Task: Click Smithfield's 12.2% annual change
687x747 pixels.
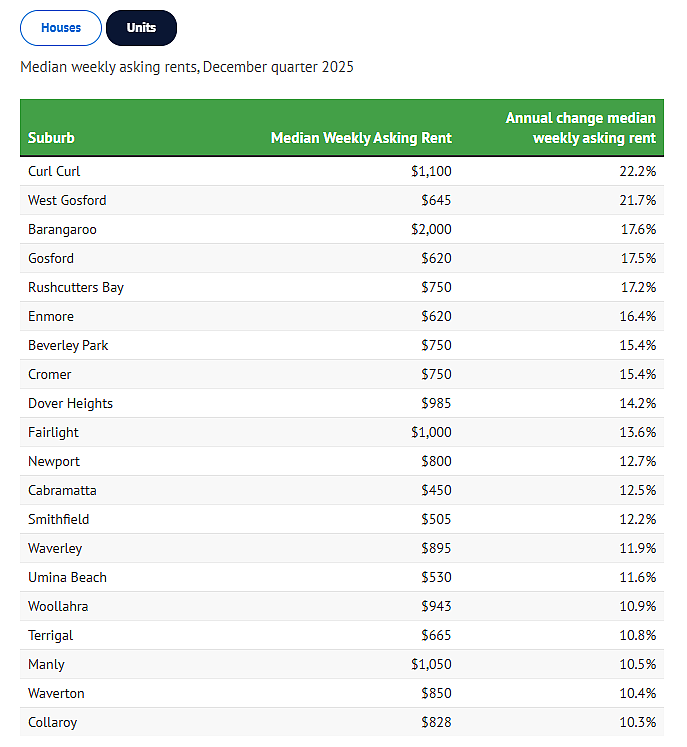Action: [637, 520]
